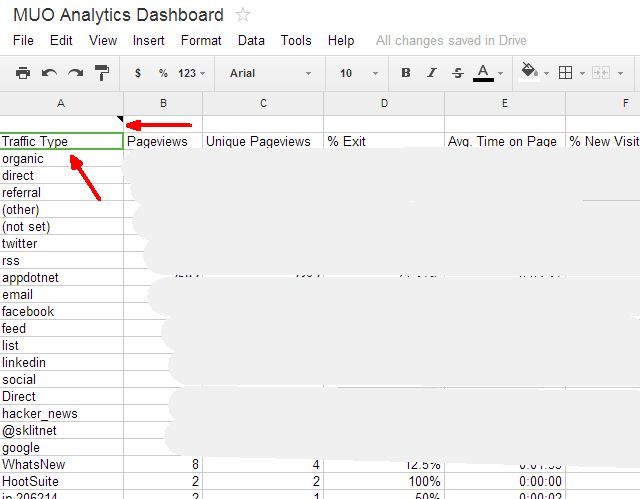Open the text color dropdown arrow
The image size is (640, 499).
click(x=501, y=73)
